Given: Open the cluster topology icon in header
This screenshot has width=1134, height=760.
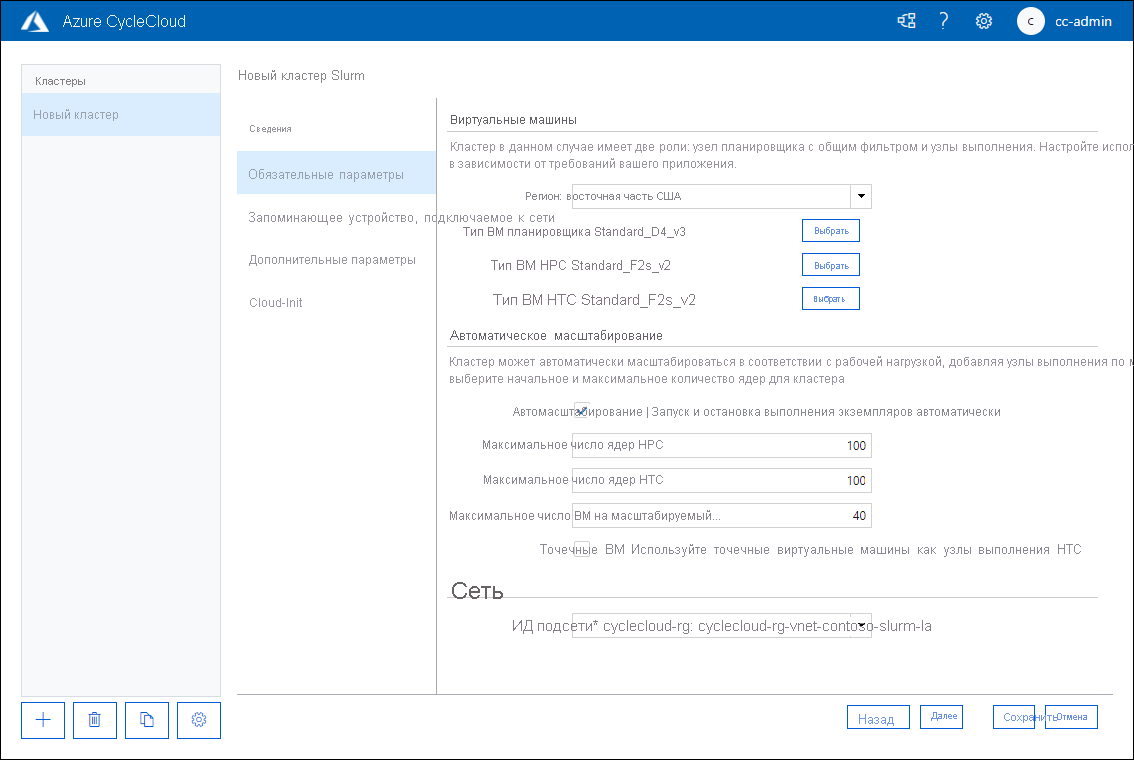Looking at the screenshot, I should point(906,21).
